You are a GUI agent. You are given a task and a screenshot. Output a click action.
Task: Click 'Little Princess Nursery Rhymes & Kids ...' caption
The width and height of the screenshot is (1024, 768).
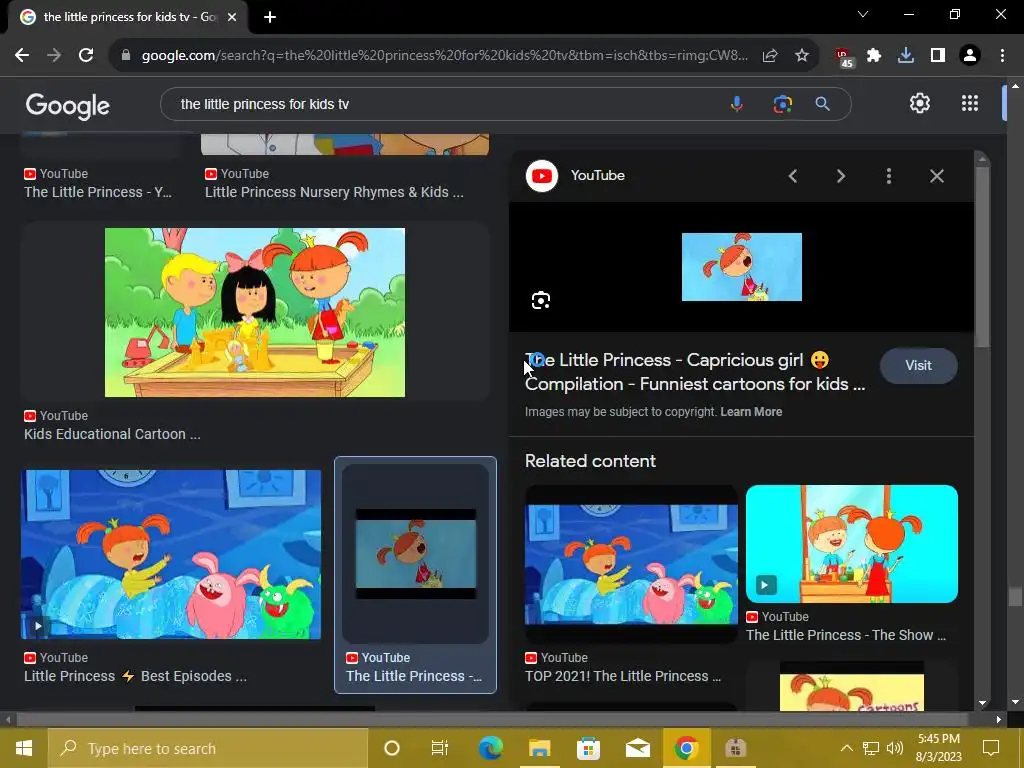click(334, 193)
